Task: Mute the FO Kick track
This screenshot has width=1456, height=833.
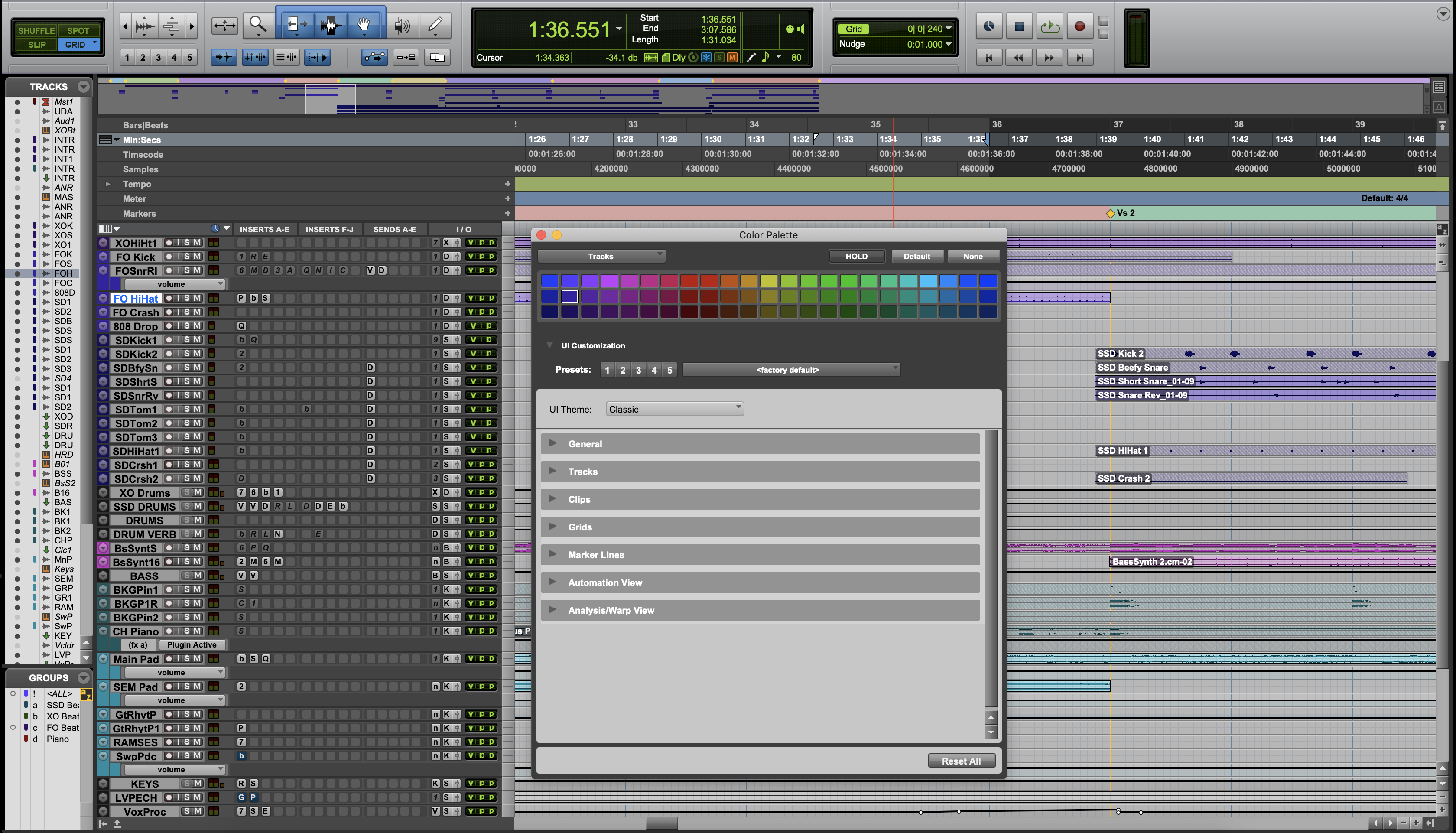Action: tap(197, 257)
